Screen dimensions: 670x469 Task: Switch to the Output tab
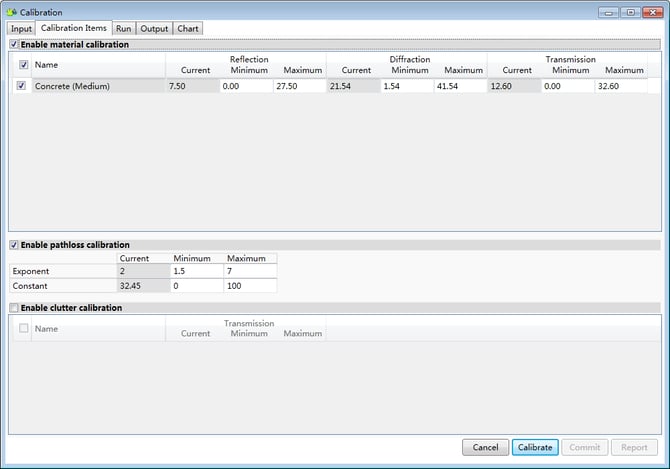point(154,29)
